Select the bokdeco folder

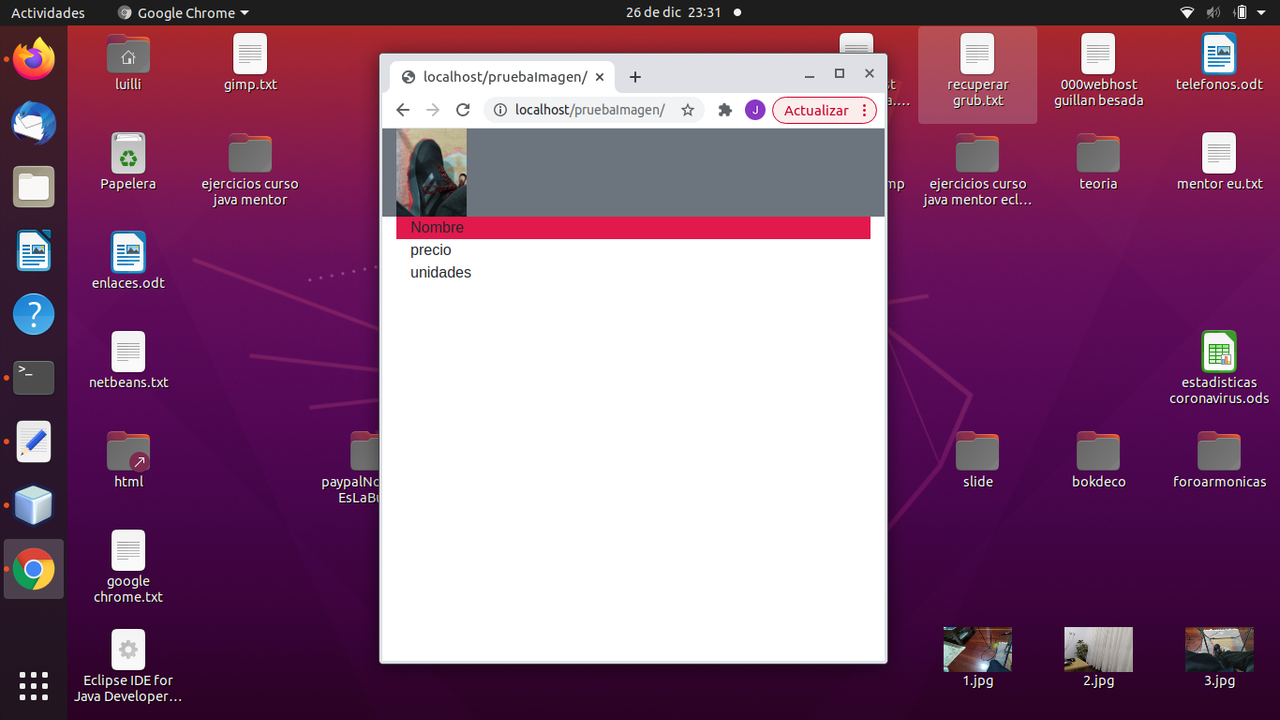[1098, 459]
